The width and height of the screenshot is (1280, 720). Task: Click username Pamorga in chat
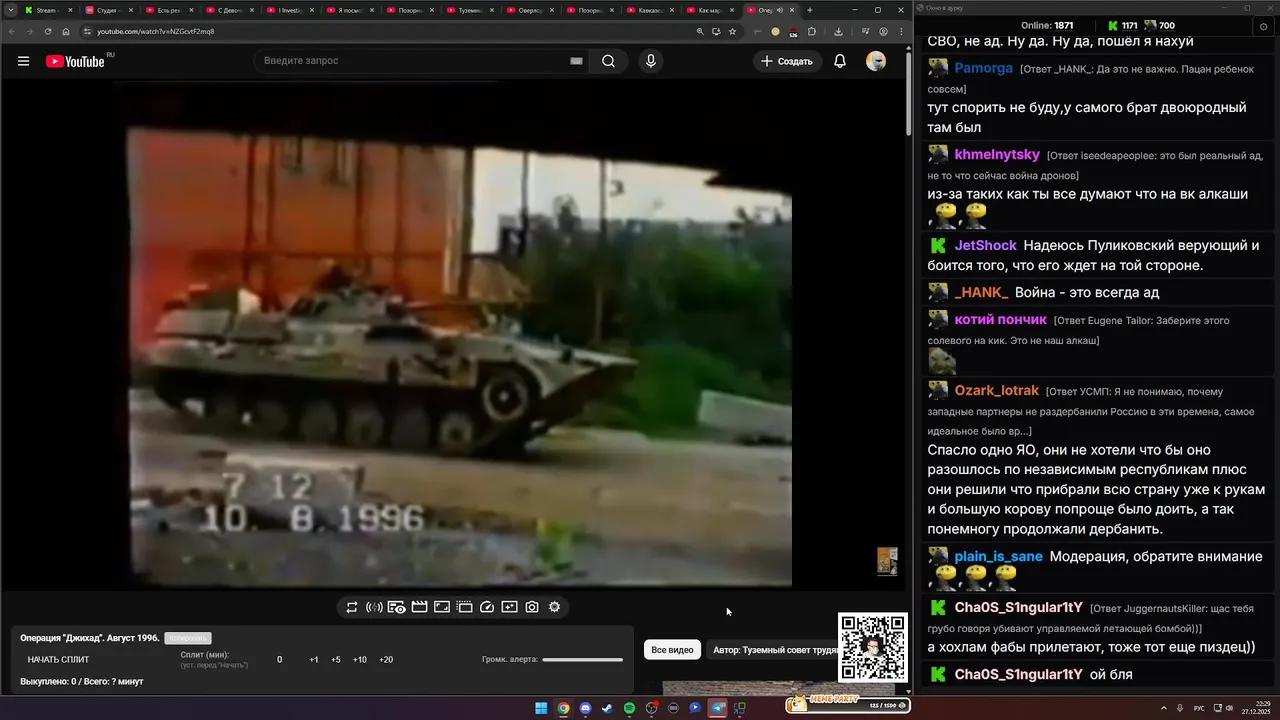983,69
